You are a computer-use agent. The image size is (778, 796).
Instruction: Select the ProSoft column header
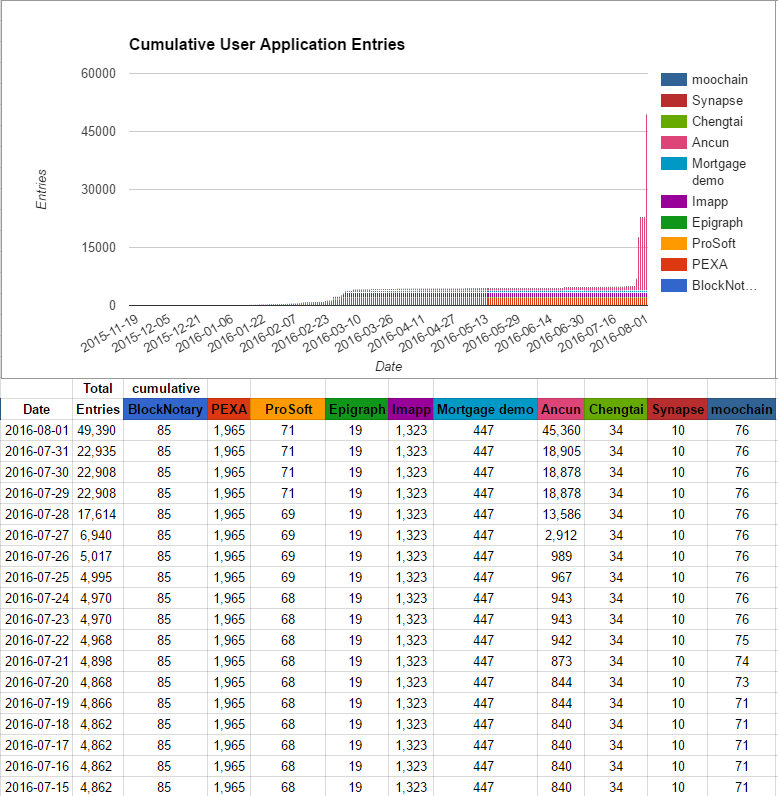click(288, 409)
